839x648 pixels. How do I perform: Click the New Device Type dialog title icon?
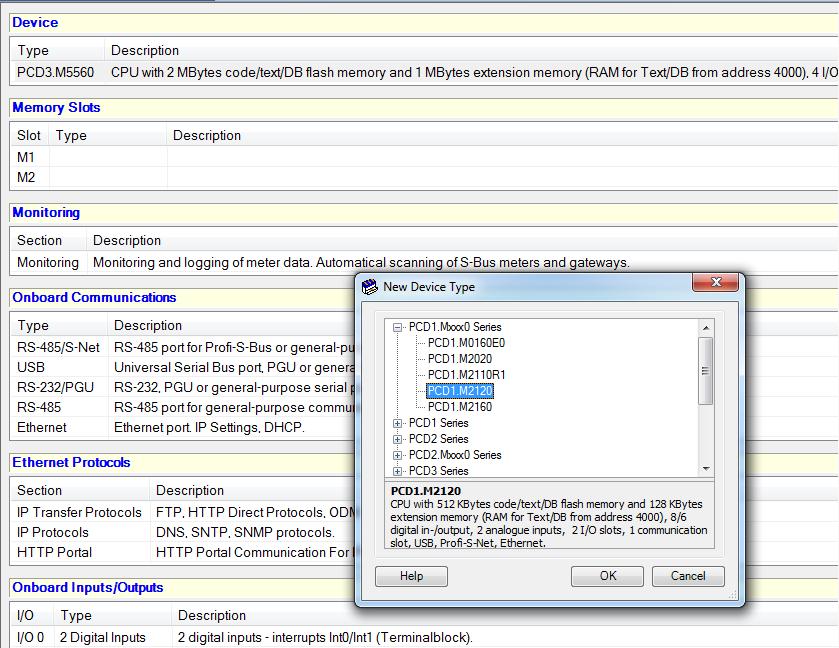click(x=369, y=287)
